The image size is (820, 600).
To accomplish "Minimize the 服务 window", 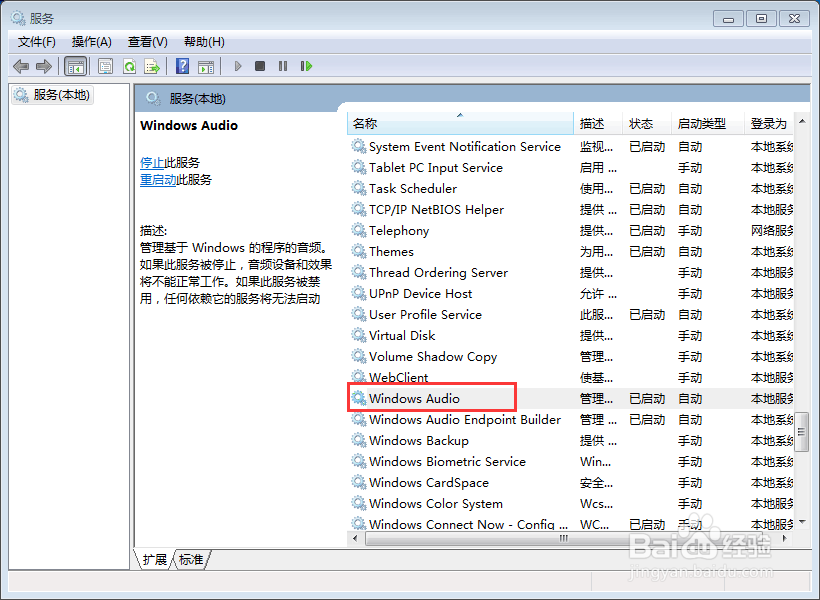I will click(728, 19).
